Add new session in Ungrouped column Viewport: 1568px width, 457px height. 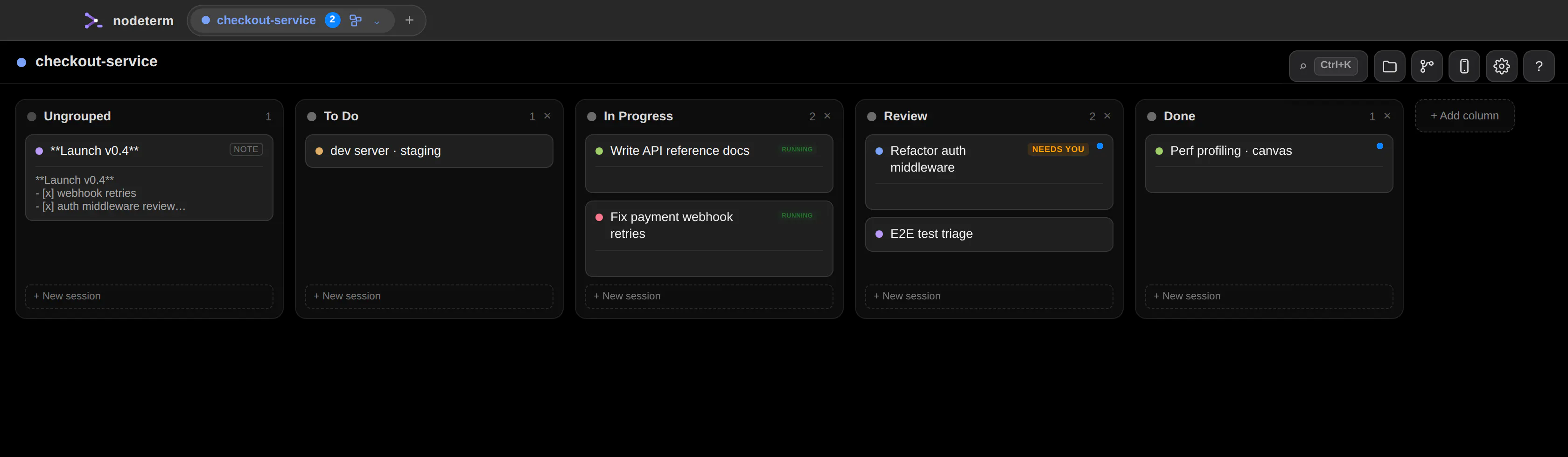(149, 296)
